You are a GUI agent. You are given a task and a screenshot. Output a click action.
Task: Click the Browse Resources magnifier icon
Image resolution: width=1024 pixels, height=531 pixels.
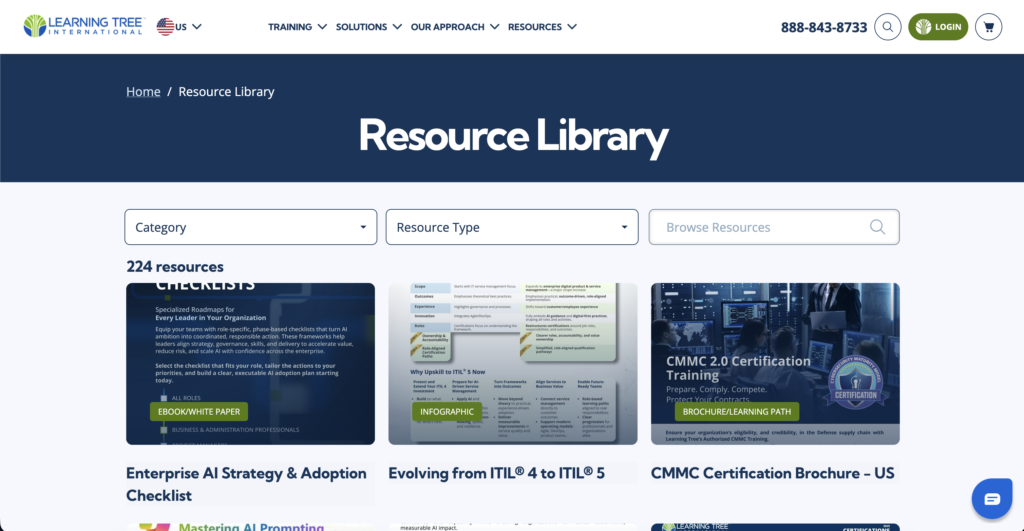[877, 227]
